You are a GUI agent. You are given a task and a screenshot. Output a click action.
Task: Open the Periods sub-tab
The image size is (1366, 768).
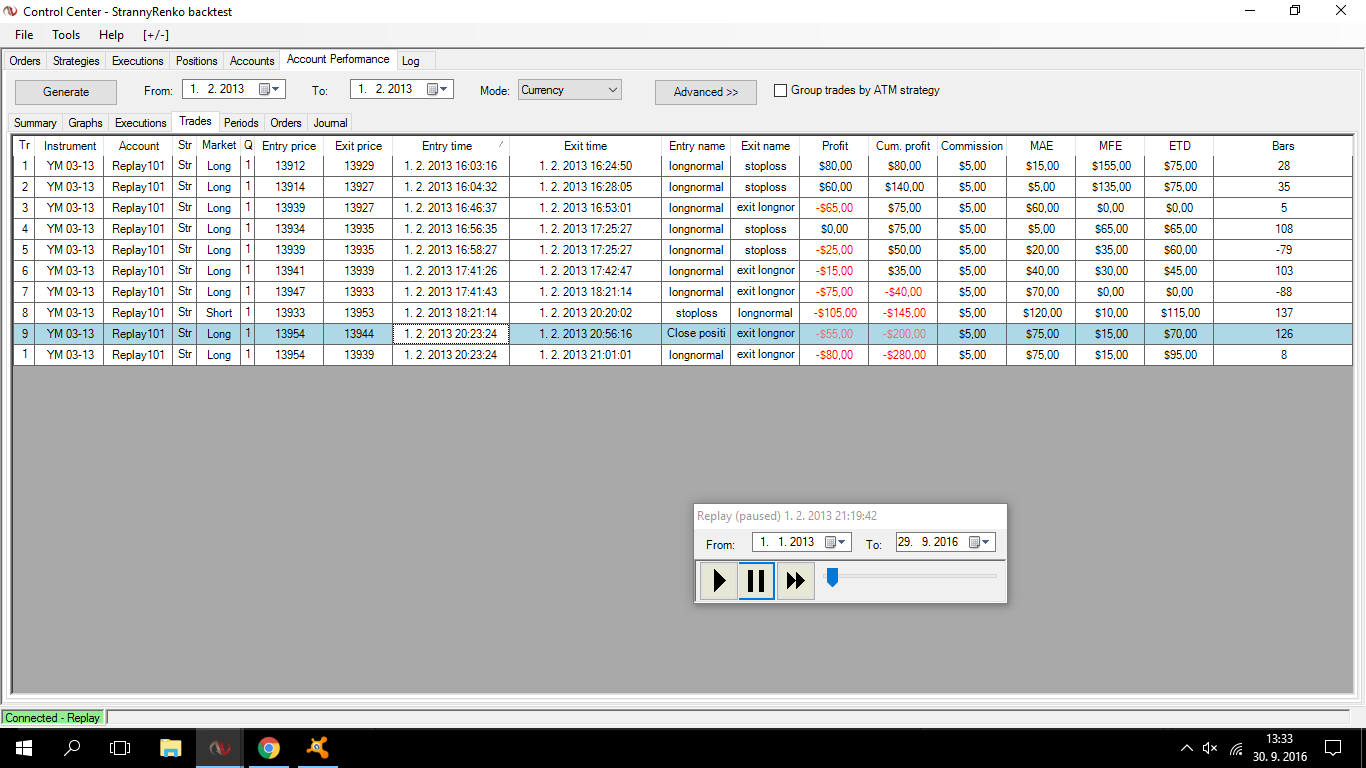(x=241, y=123)
